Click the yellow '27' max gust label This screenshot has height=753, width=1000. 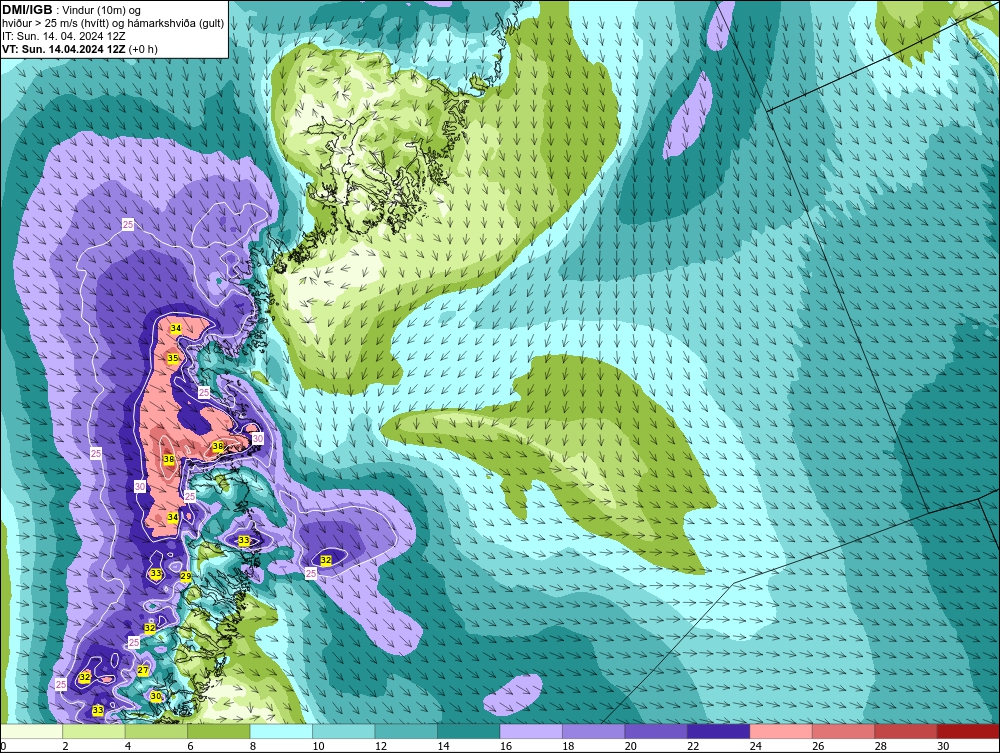pyautogui.click(x=143, y=670)
